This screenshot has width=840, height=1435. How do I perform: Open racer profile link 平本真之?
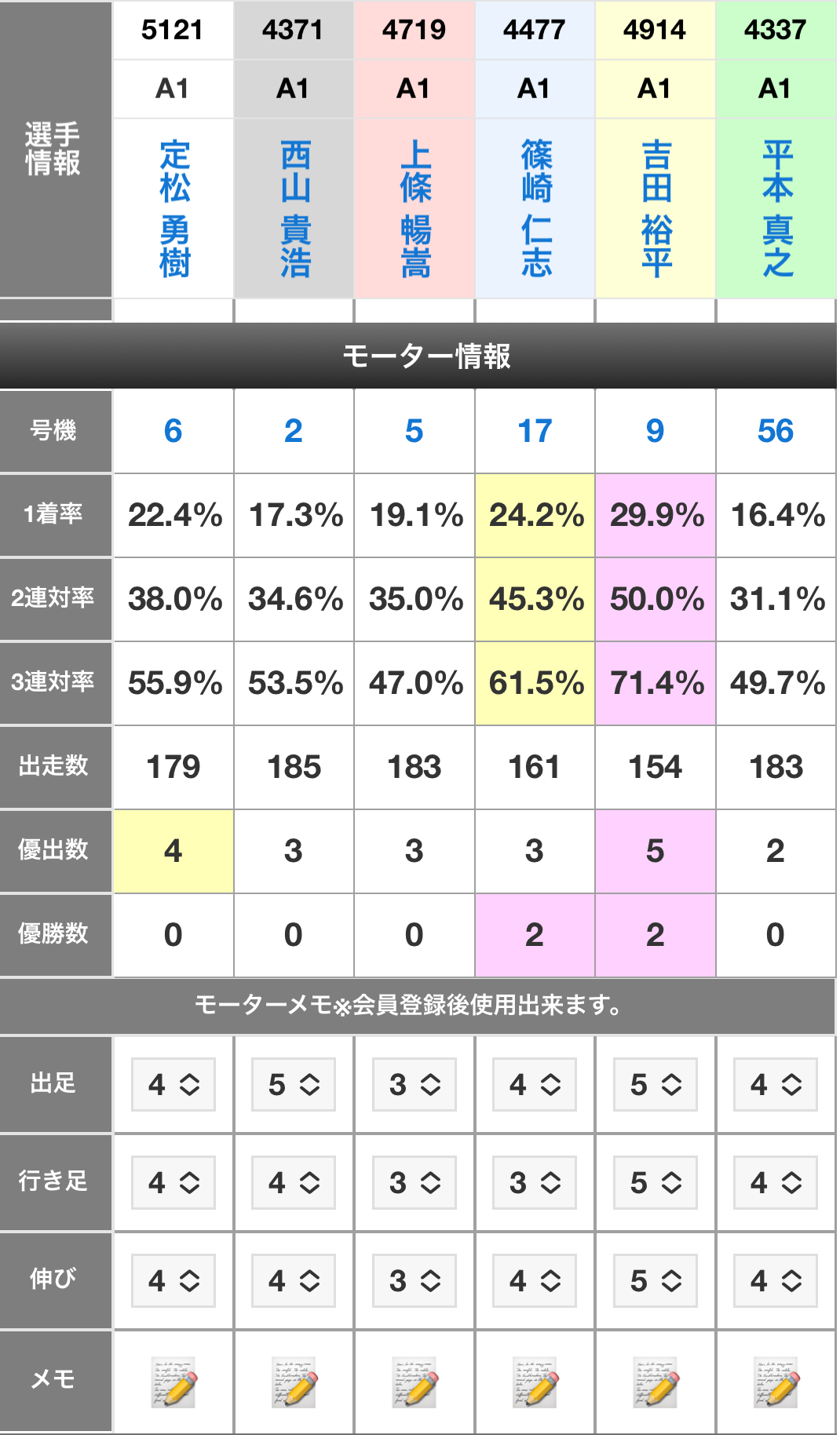pos(777,209)
